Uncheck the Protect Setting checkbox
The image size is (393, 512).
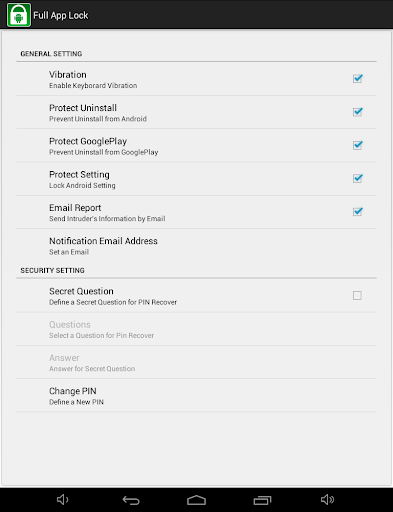click(357, 179)
